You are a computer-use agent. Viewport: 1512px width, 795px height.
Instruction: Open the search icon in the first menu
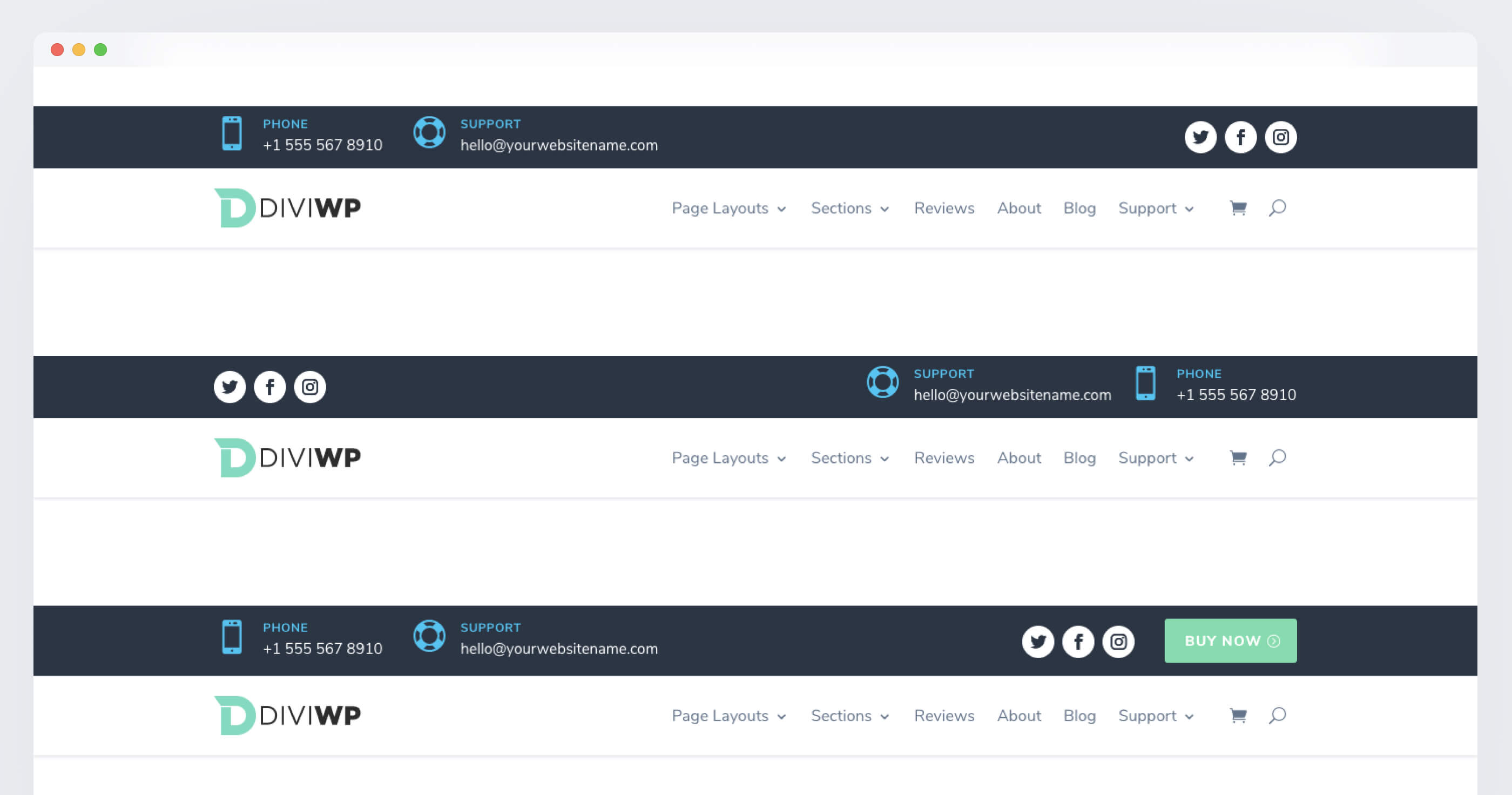point(1277,208)
